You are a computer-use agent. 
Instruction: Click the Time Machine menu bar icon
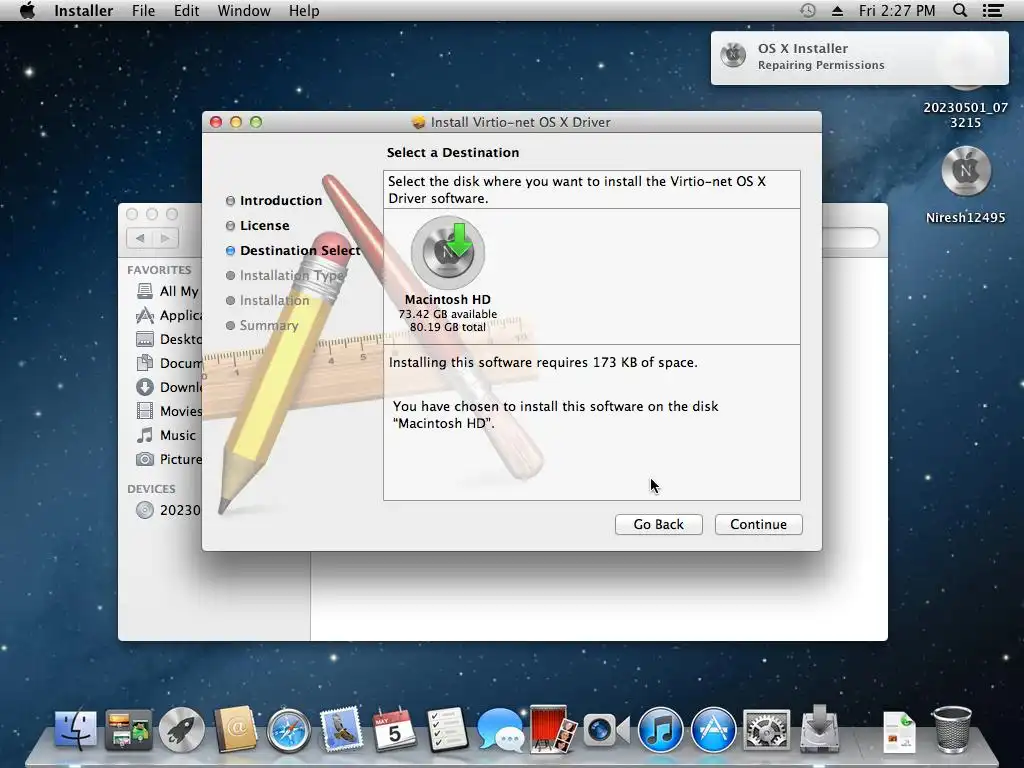pos(808,10)
